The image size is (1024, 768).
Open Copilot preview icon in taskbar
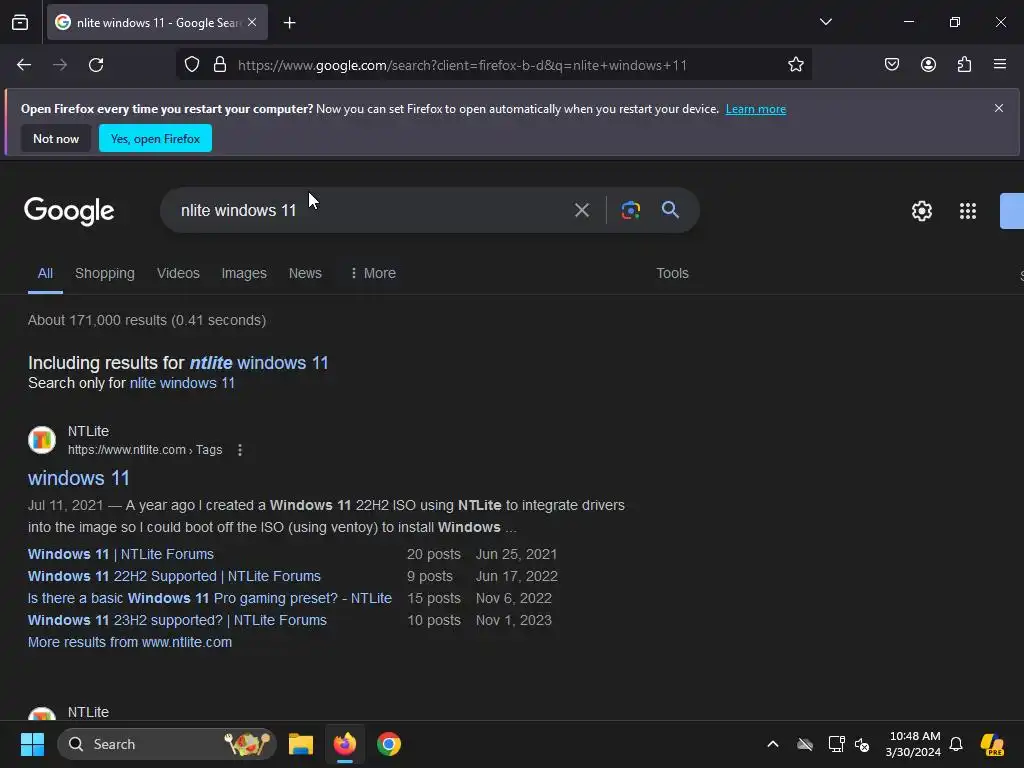992,744
